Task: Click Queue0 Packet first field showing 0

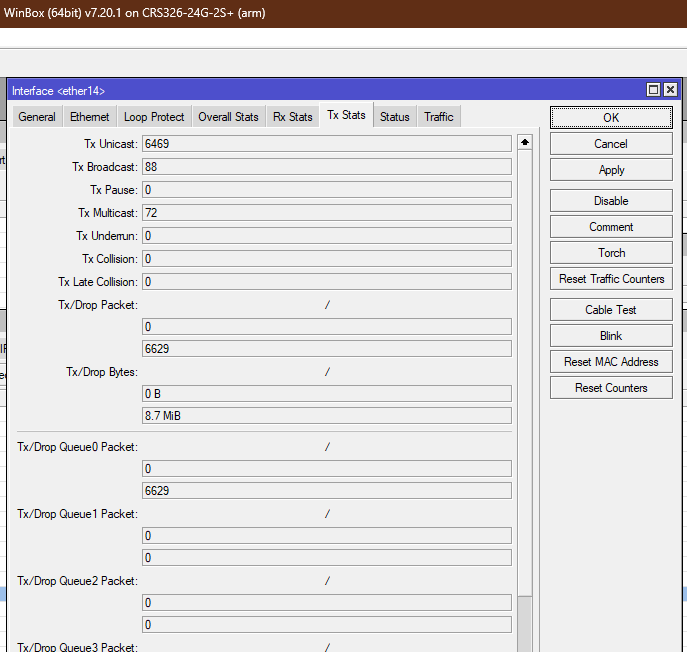Action: (326, 469)
